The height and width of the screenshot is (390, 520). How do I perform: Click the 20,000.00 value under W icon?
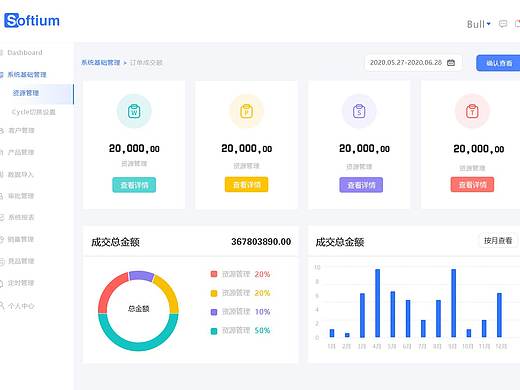(x=134, y=148)
